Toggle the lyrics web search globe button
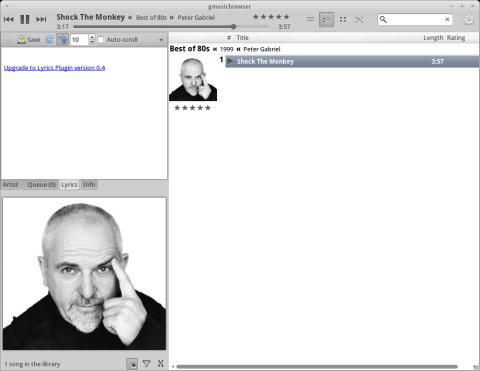This screenshot has height=371, width=480. point(62,40)
